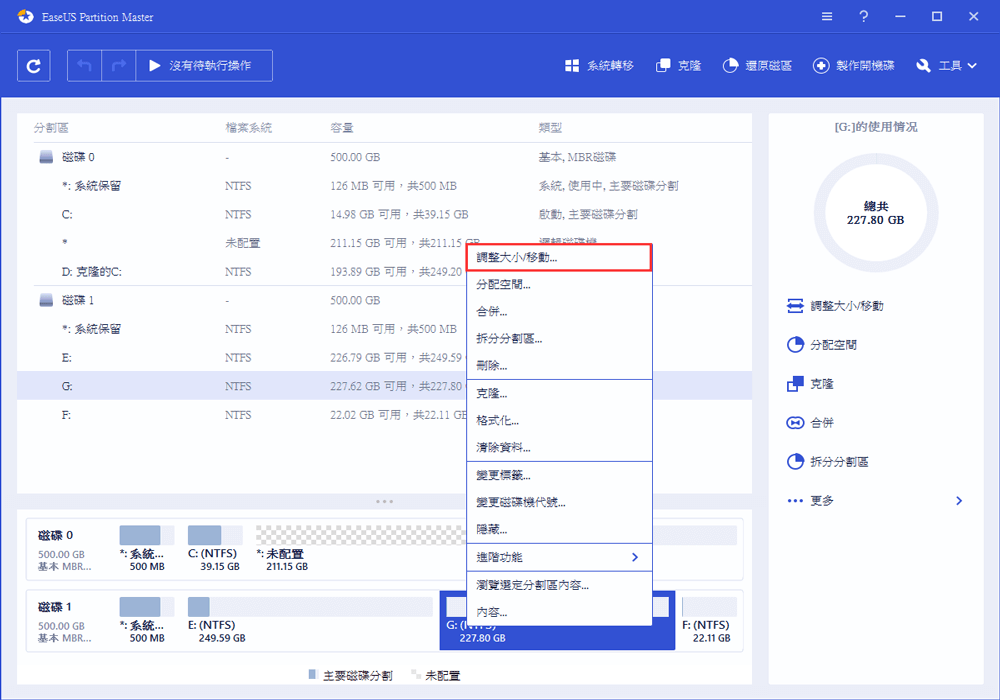Run pending operations with 沒有待執行操作
The image size is (1000, 700).
click(204, 66)
